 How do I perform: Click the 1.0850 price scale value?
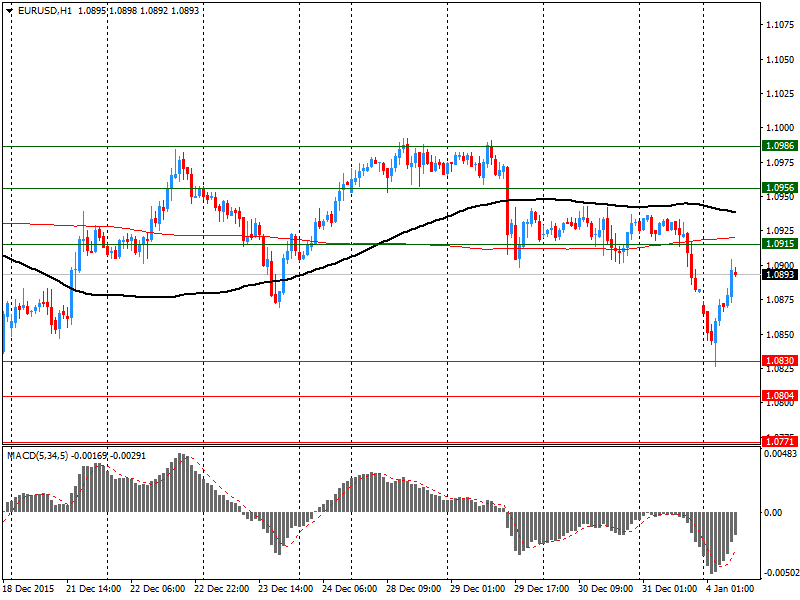(780, 334)
